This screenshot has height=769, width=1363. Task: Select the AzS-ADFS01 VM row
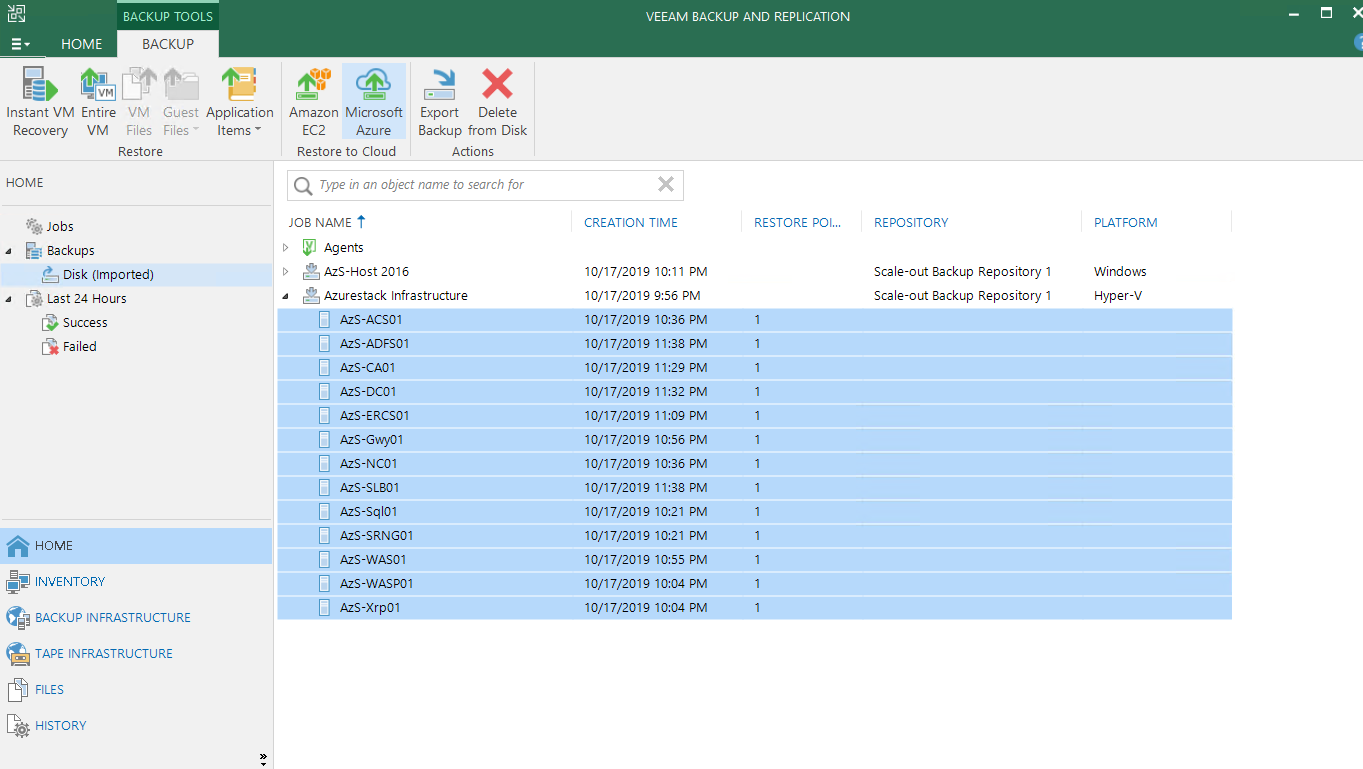coord(755,344)
